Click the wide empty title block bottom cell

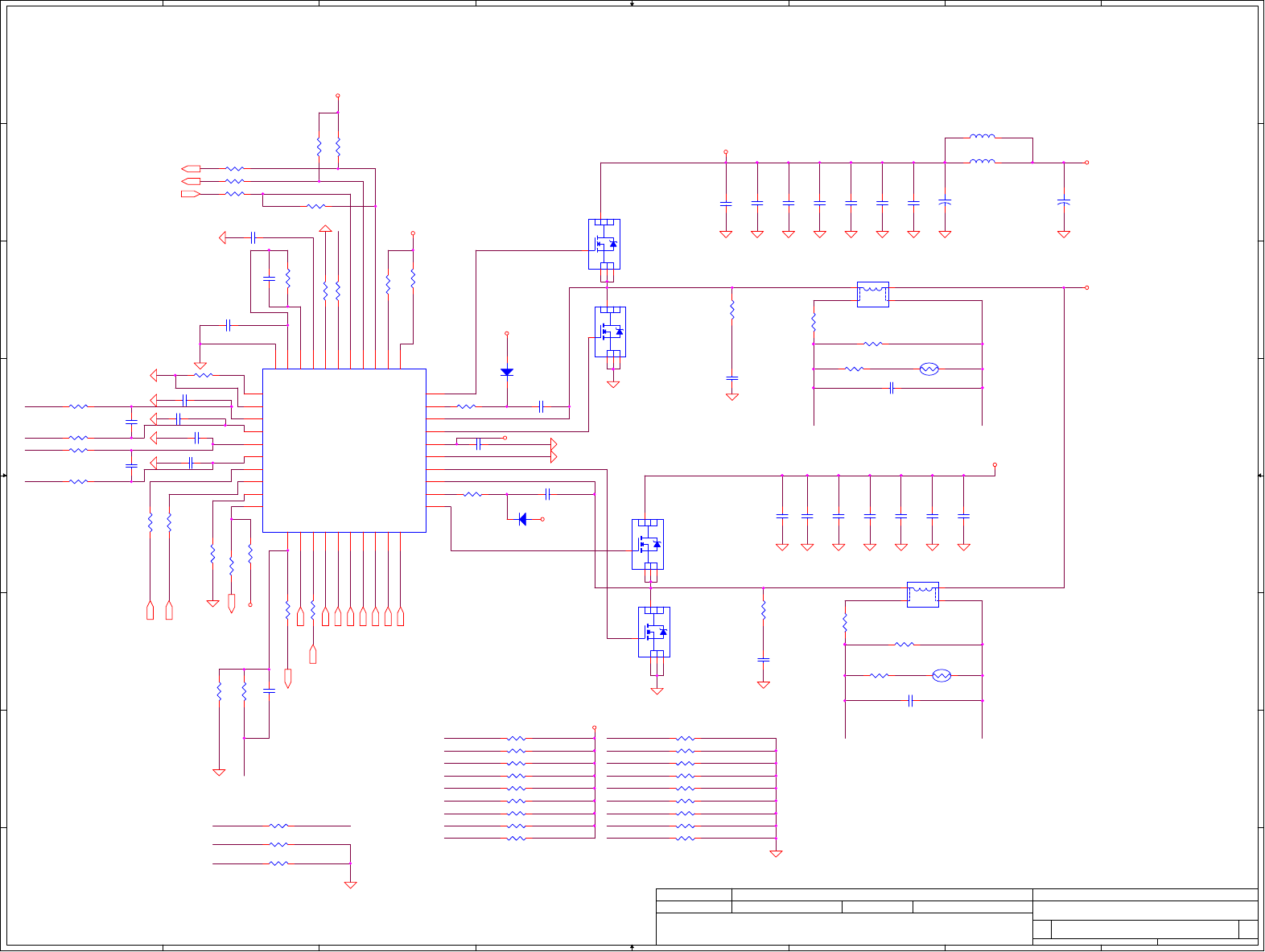(844, 929)
